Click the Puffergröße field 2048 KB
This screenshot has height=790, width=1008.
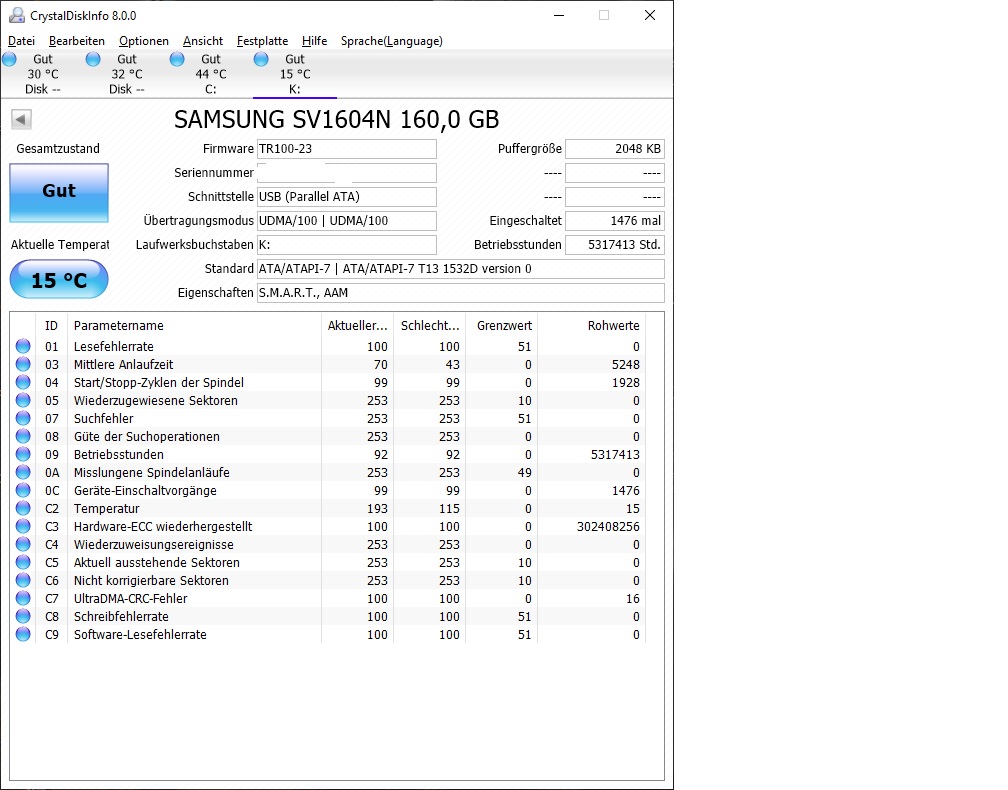(615, 148)
